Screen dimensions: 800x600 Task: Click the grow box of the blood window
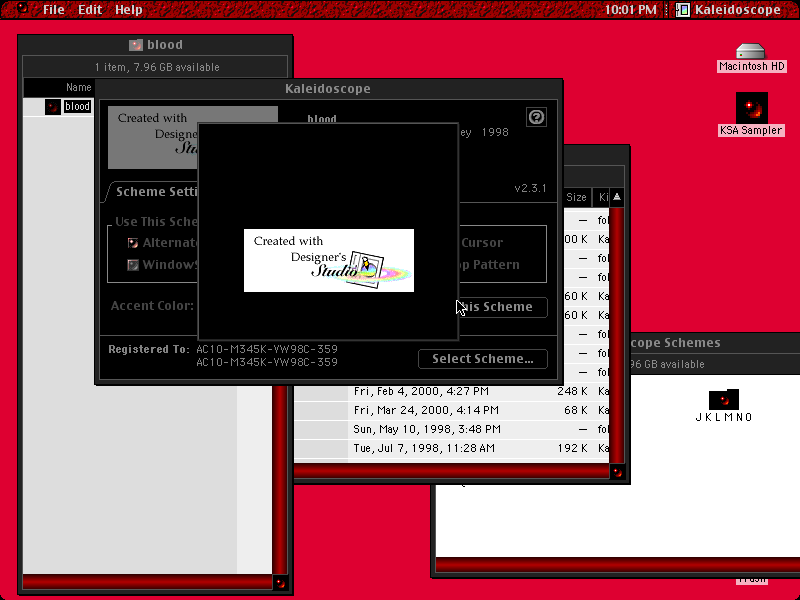pyautogui.click(x=280, y=583)
